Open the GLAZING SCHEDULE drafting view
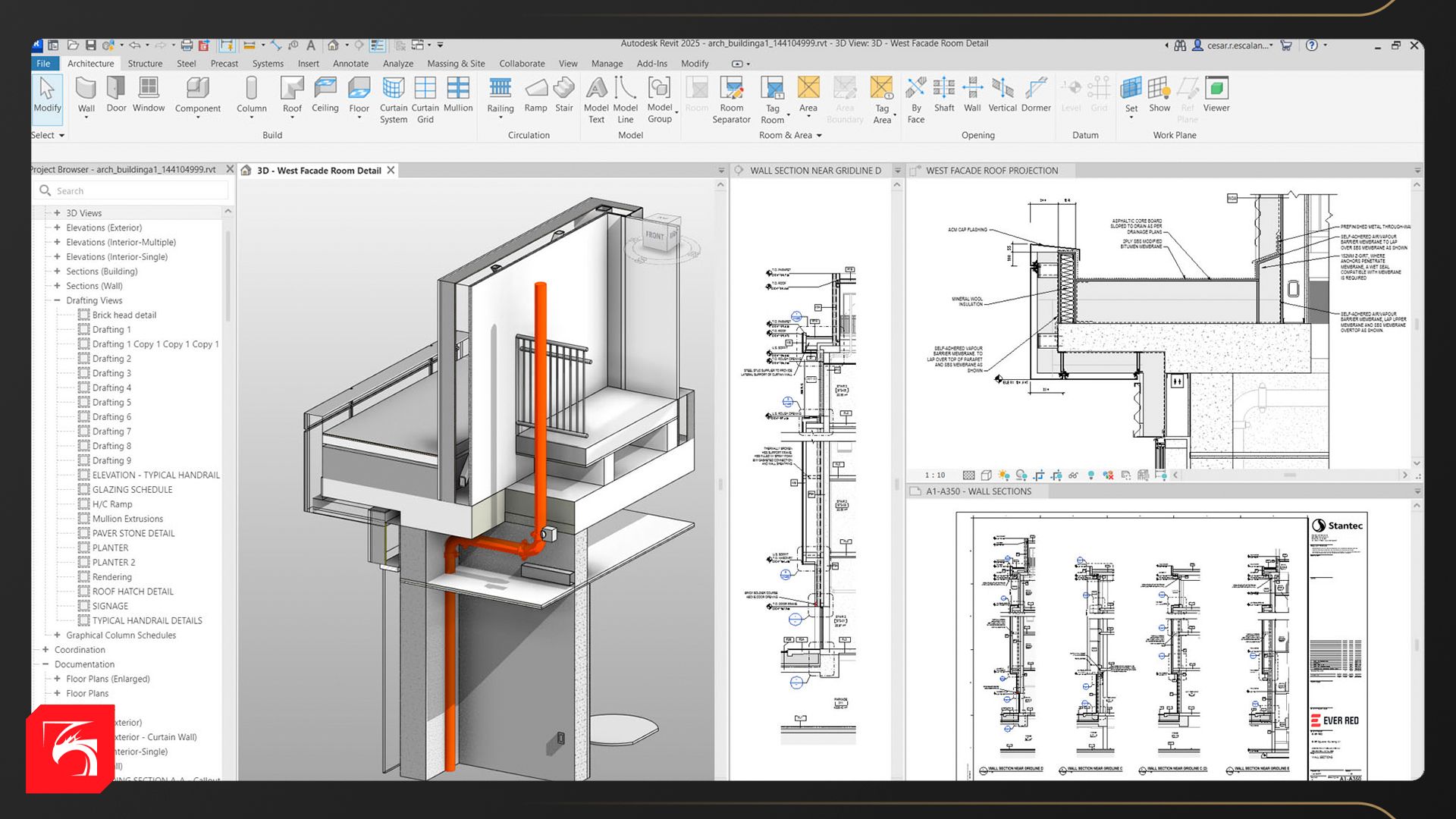Image resolution: width=1456 pixels, height=819 pixels. (132, 490)
